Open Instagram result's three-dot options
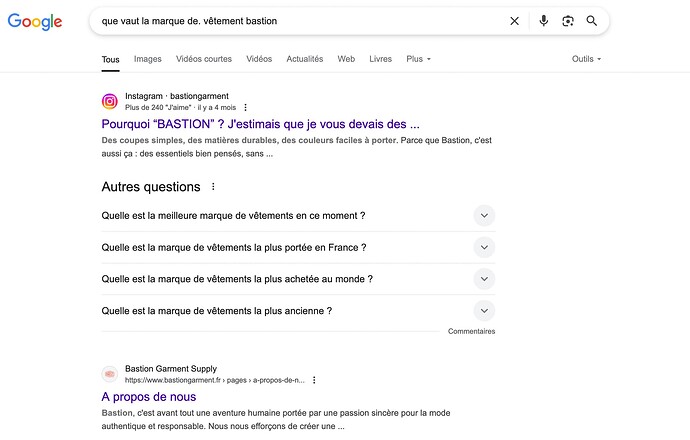 246,107
